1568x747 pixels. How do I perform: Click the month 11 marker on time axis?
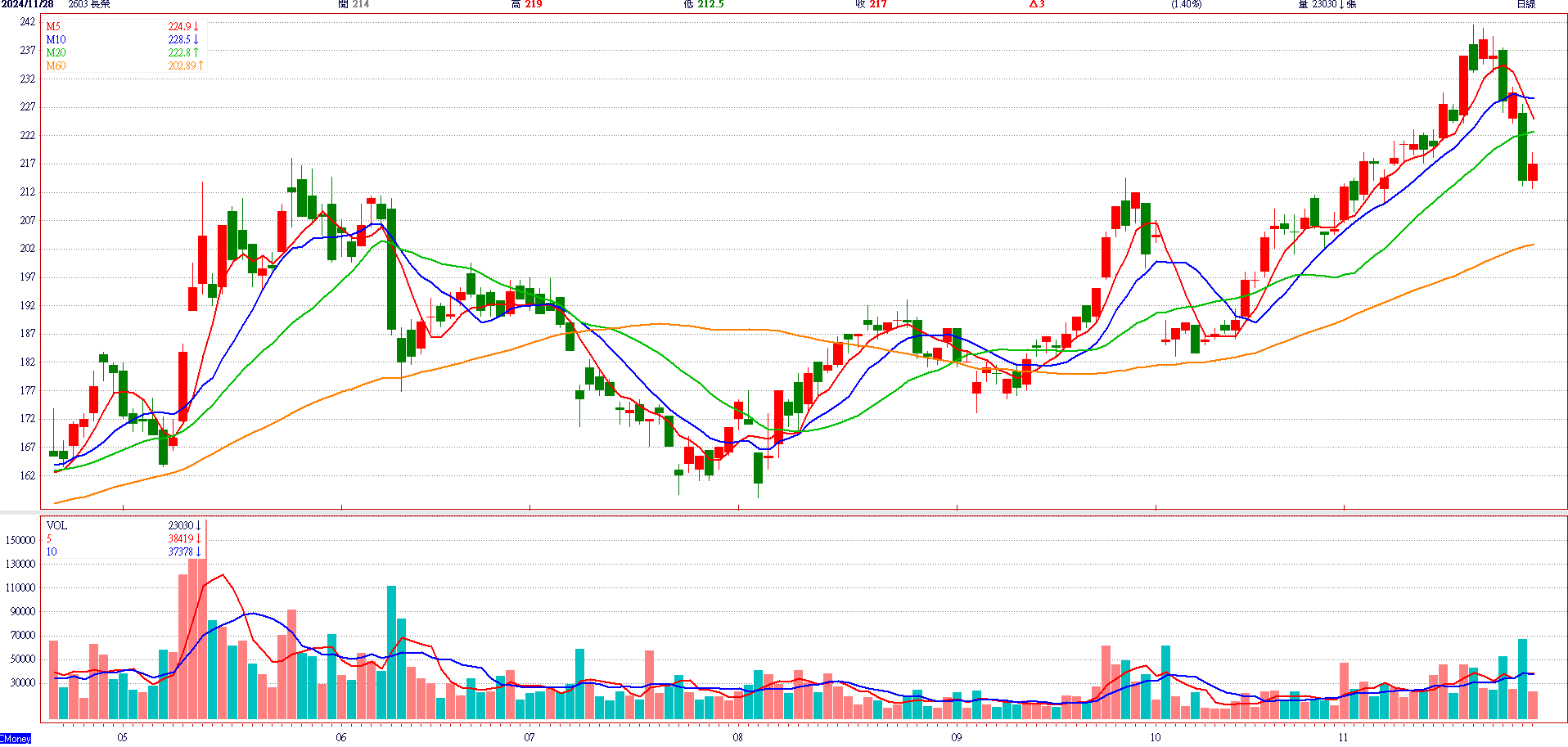coord(1343,738)
